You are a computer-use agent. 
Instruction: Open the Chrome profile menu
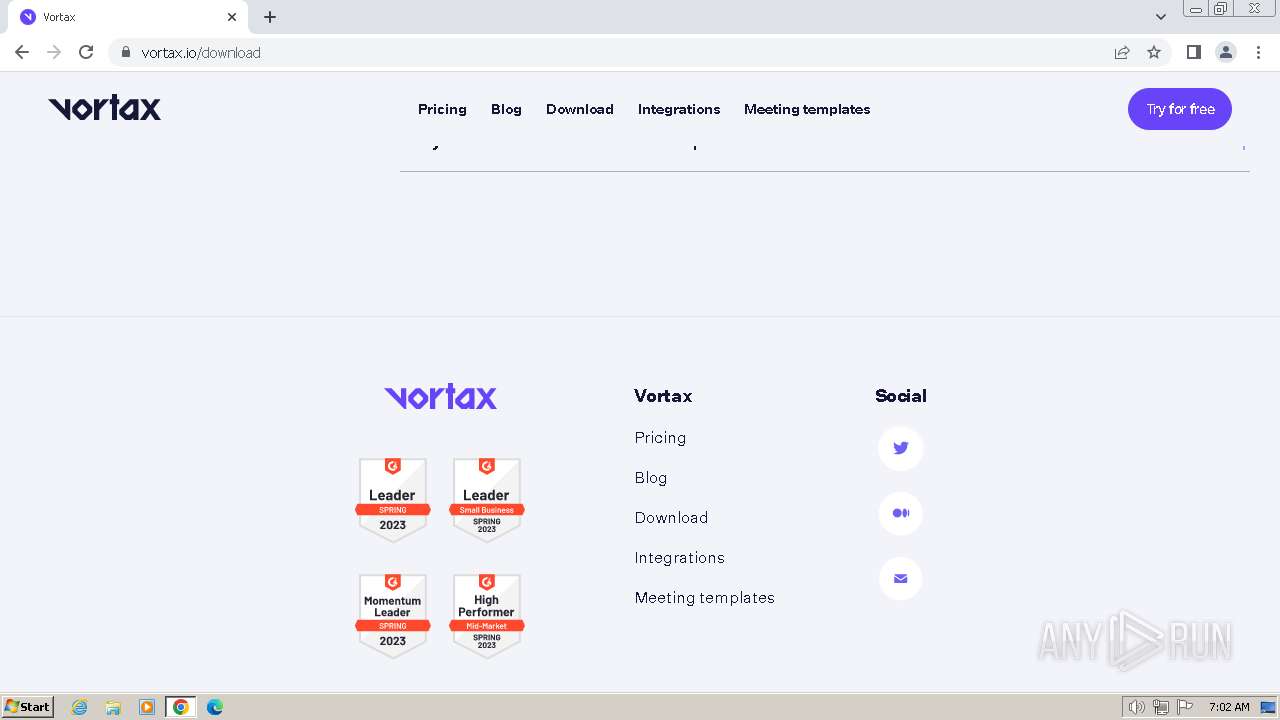[1226, 52]
